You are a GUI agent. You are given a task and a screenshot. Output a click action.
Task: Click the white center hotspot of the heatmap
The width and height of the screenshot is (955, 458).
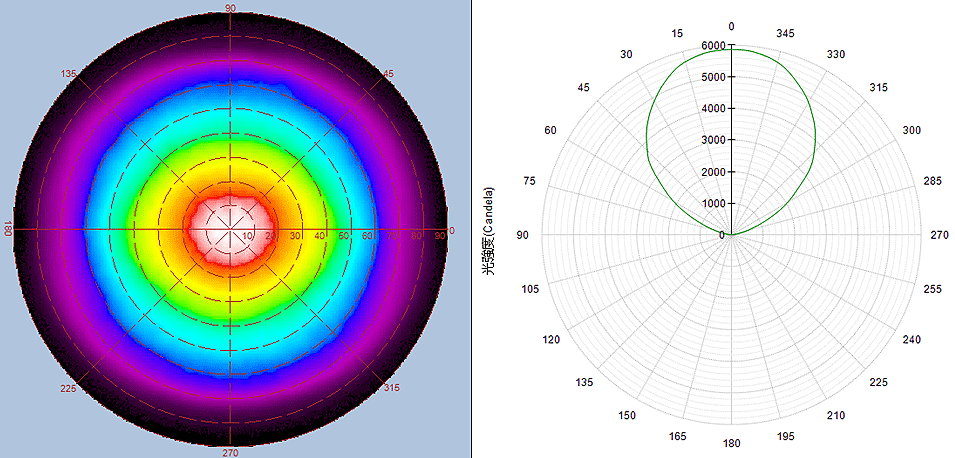pos(231,229)
